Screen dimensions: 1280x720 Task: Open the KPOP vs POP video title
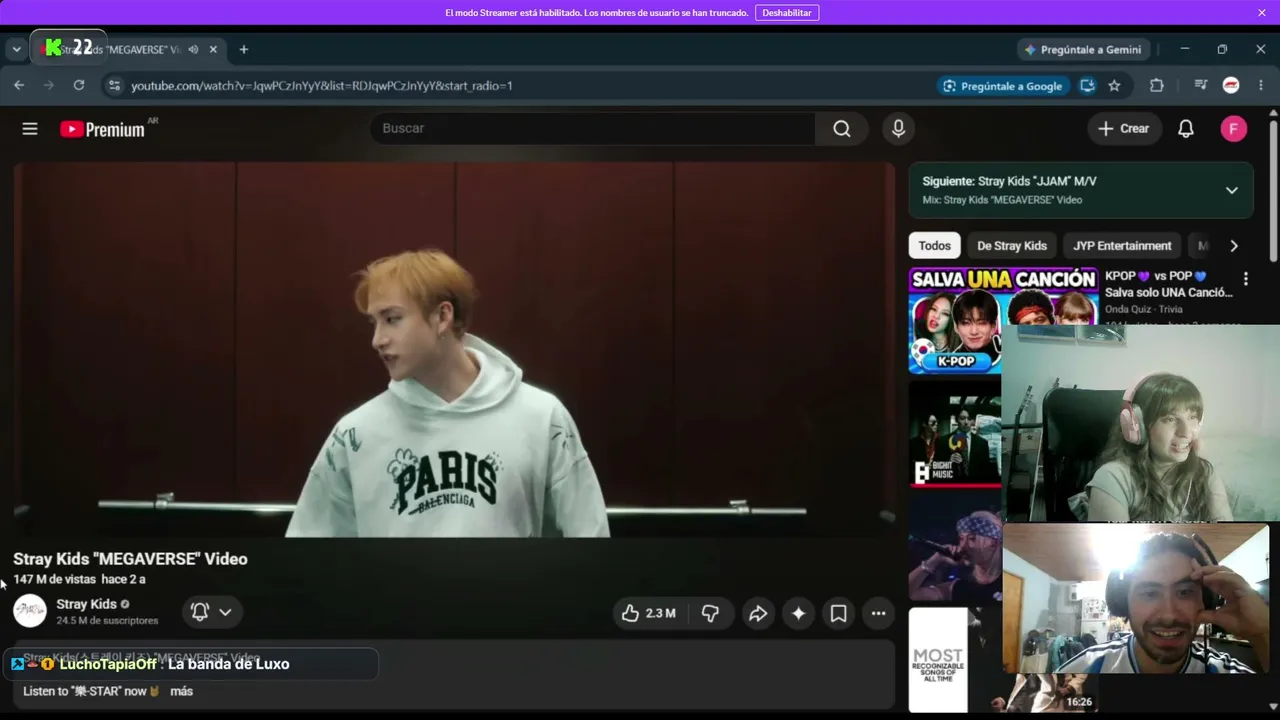coord(1168,284)
